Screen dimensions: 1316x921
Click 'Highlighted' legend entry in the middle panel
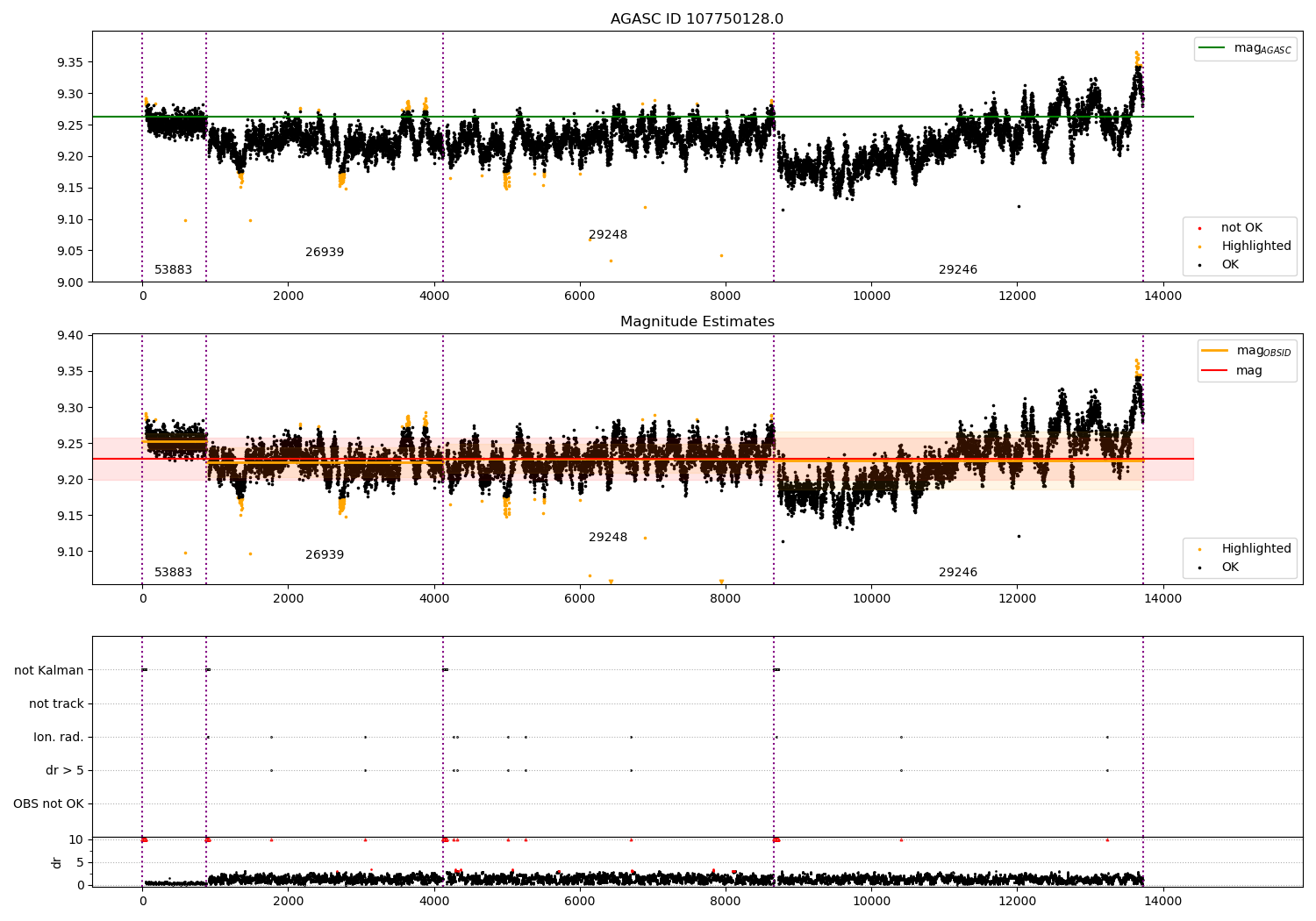tap(1255, 548)
